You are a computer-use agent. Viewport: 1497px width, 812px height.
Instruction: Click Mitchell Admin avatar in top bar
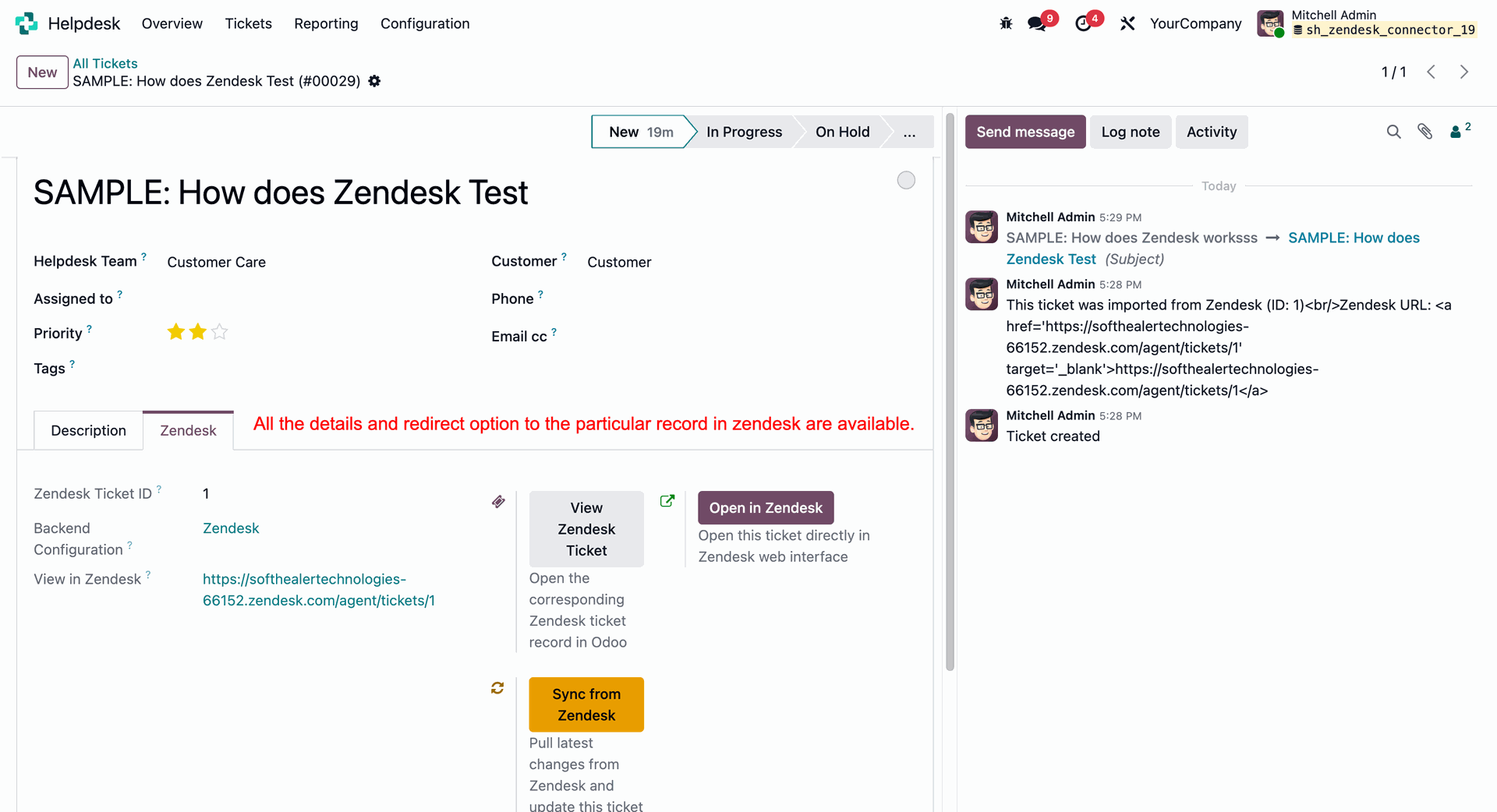[1270, 23]
